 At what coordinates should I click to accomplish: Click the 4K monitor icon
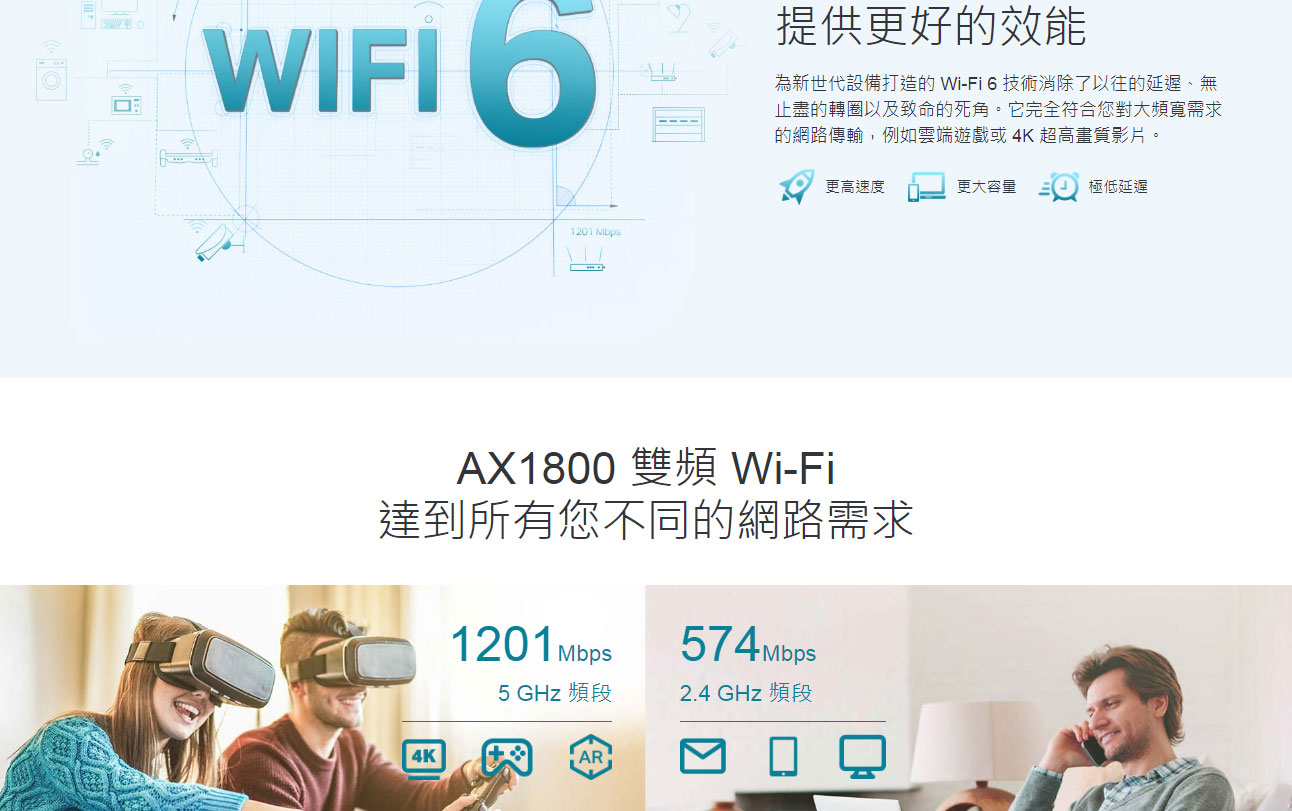point(424,758)
